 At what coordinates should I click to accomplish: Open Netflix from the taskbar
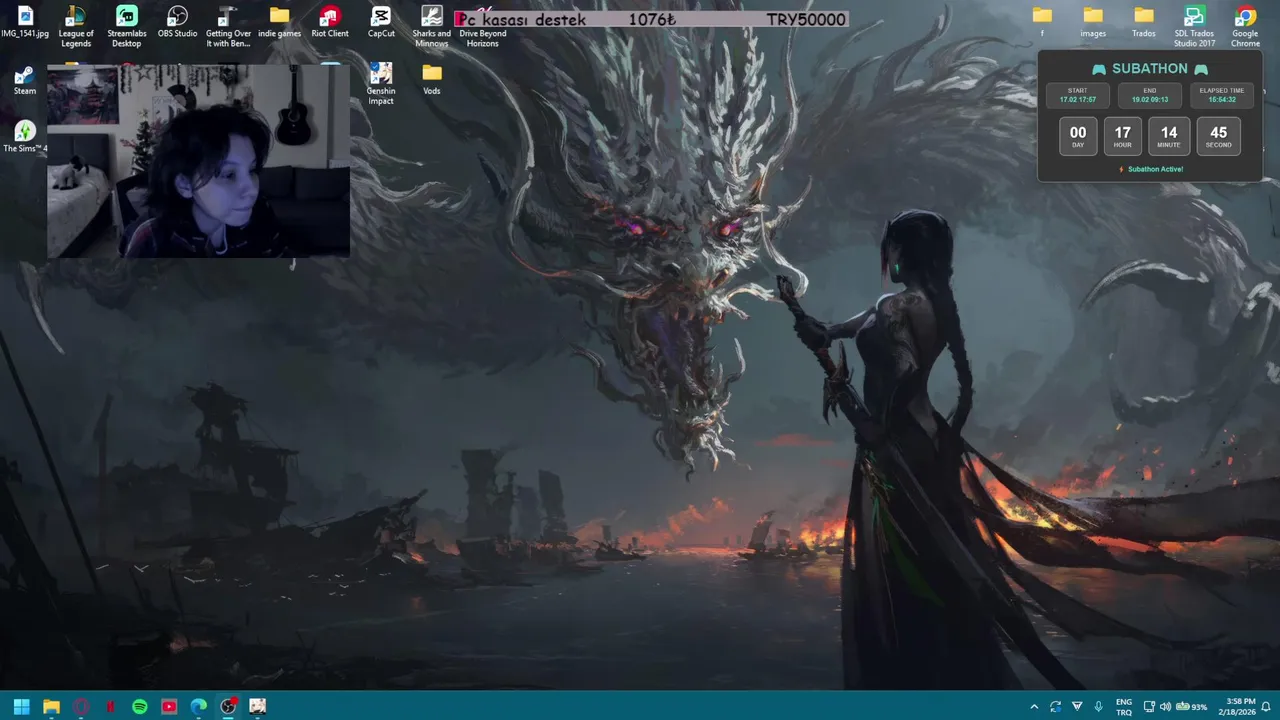pos(110,706)
